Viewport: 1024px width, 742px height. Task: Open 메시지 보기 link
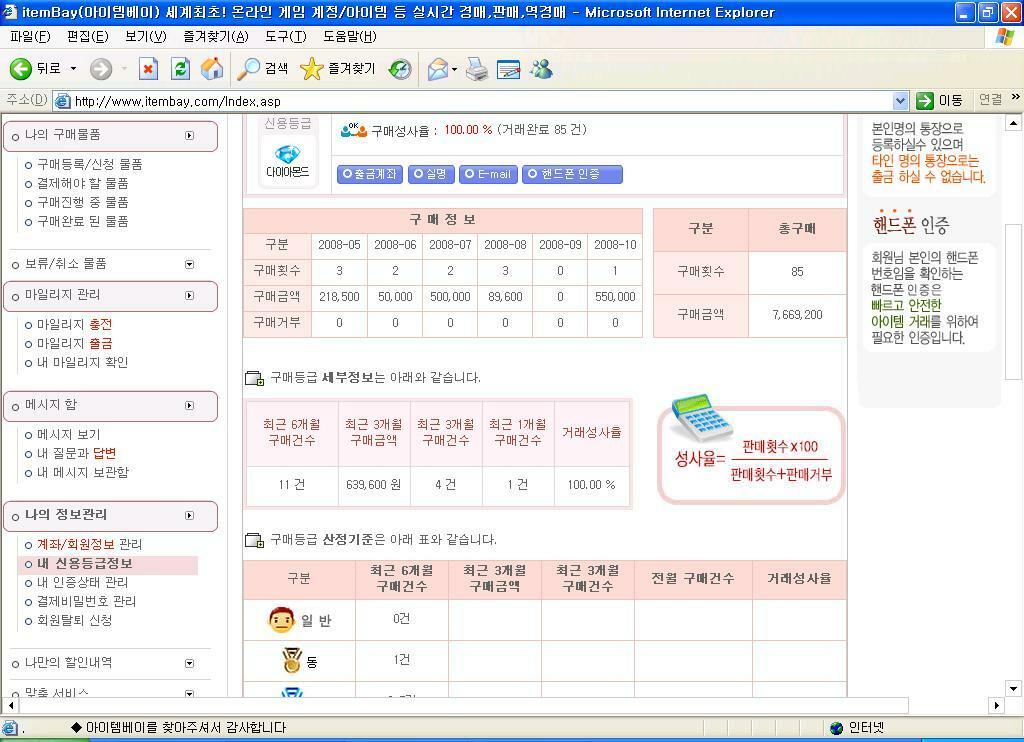tap(68, 435)
